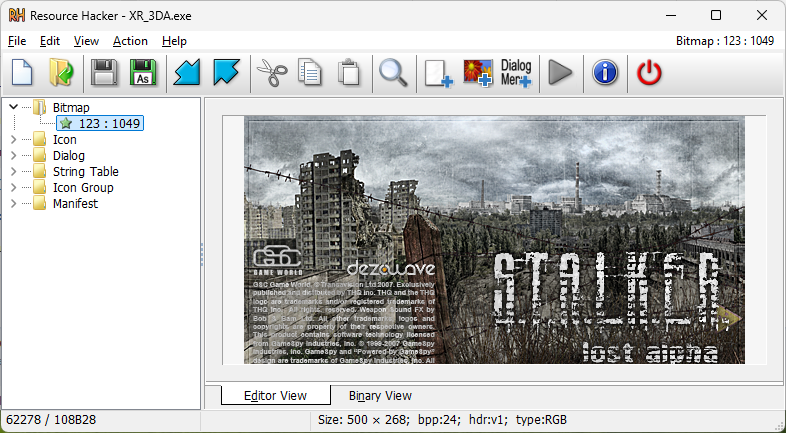Click the panel splitter grip between panes
Image resolution: width=786 pixels, height=433 pixels.
[202, 255]
